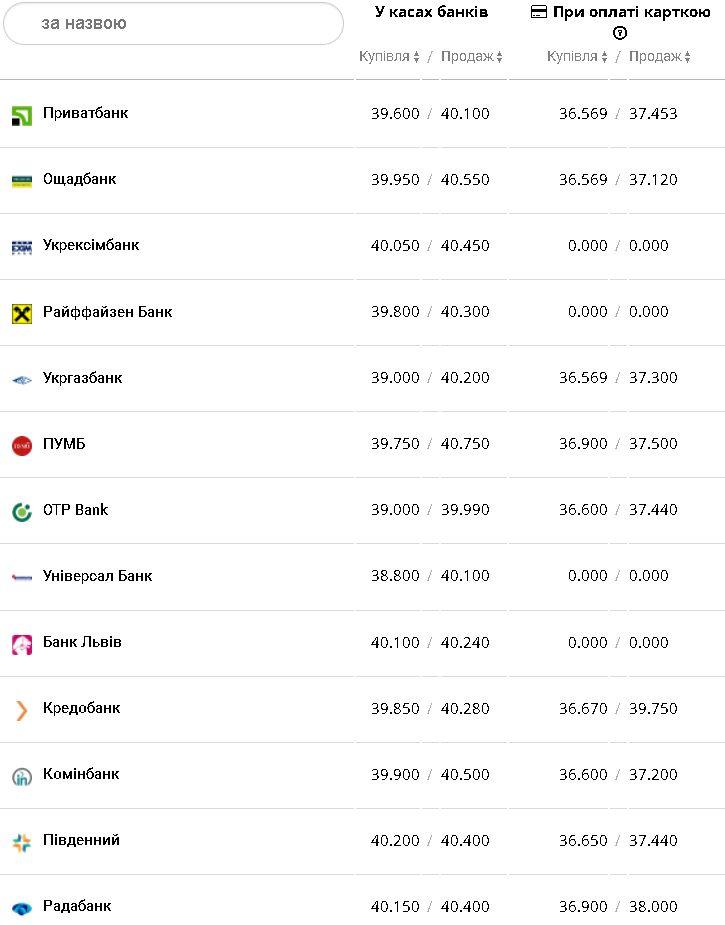Click the Радабанк blue logo icon
This screenshot has width=725, height=925.
tap(22, 908)
